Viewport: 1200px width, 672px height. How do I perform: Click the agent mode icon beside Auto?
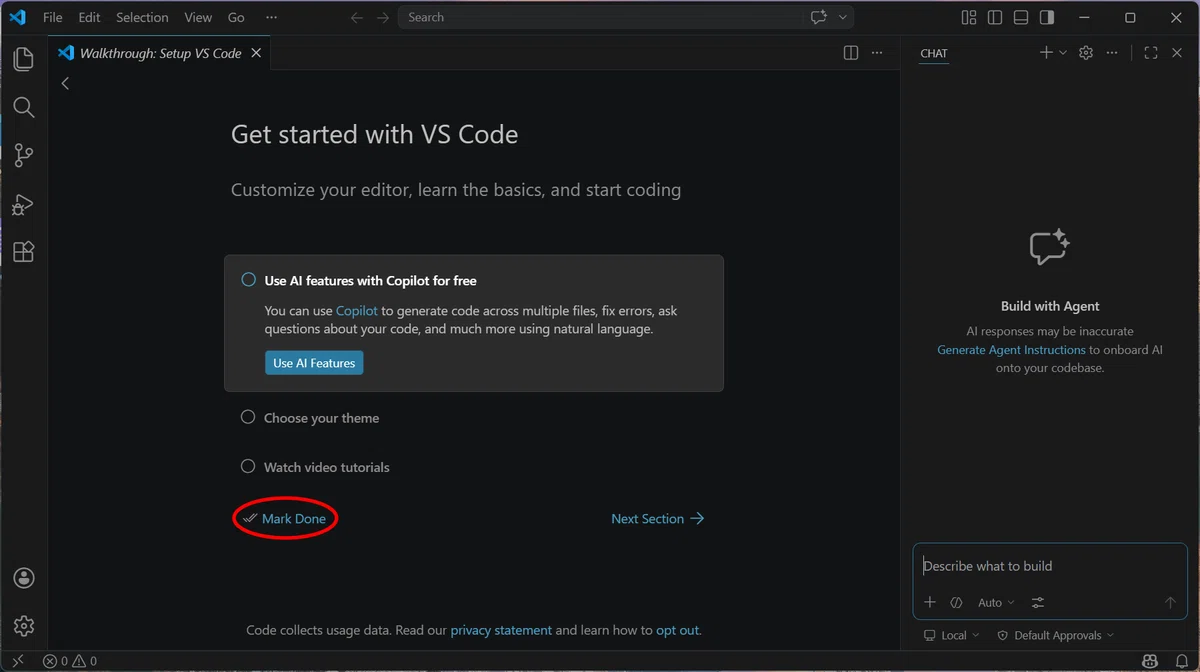(x=956, y=602)
